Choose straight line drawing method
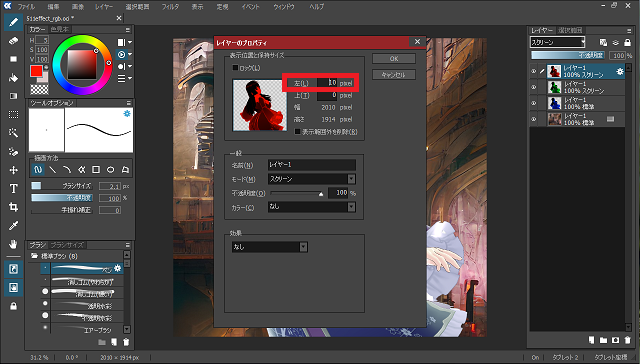This screenshot has height=364, width=640. [x=53, y=169]
